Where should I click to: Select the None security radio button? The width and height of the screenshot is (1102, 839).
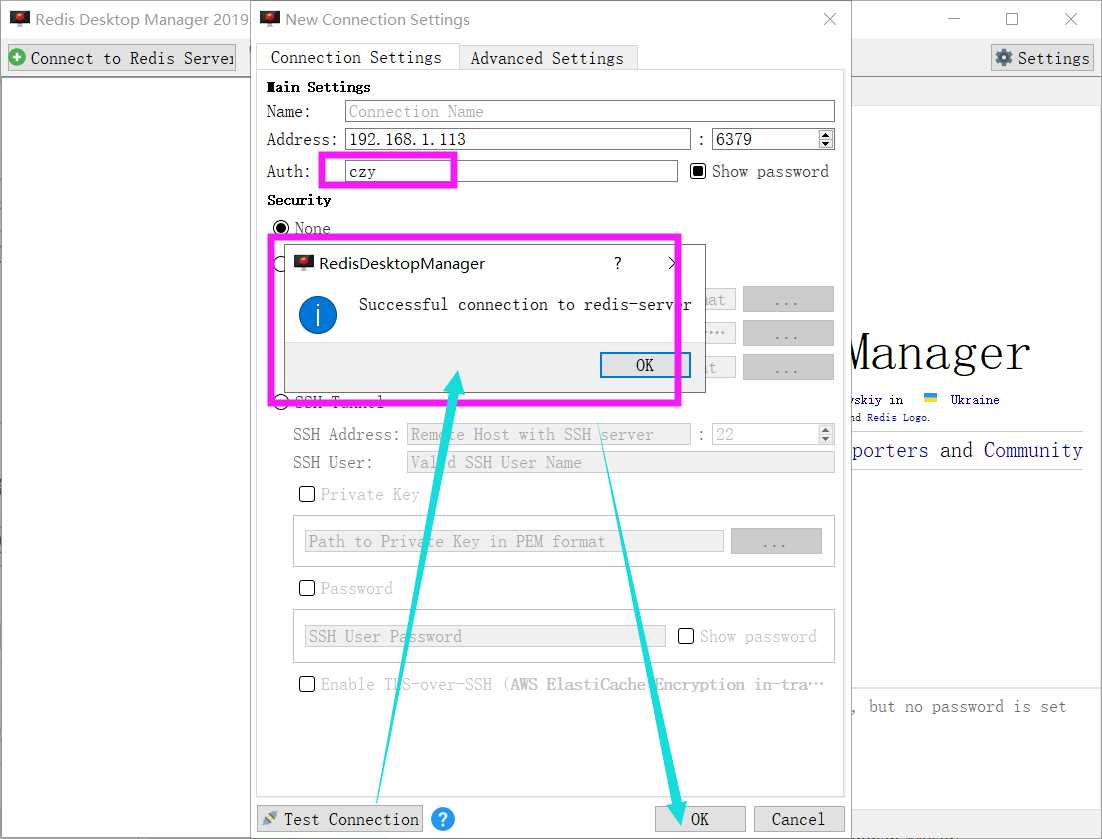[281, 228]
